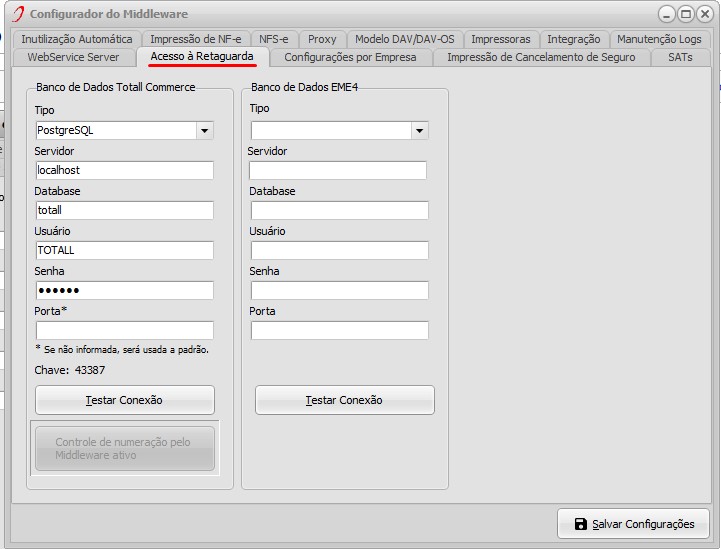721x549 pixels.
Task: Open the Inutilização Automática tab
Action: point(77,39)
